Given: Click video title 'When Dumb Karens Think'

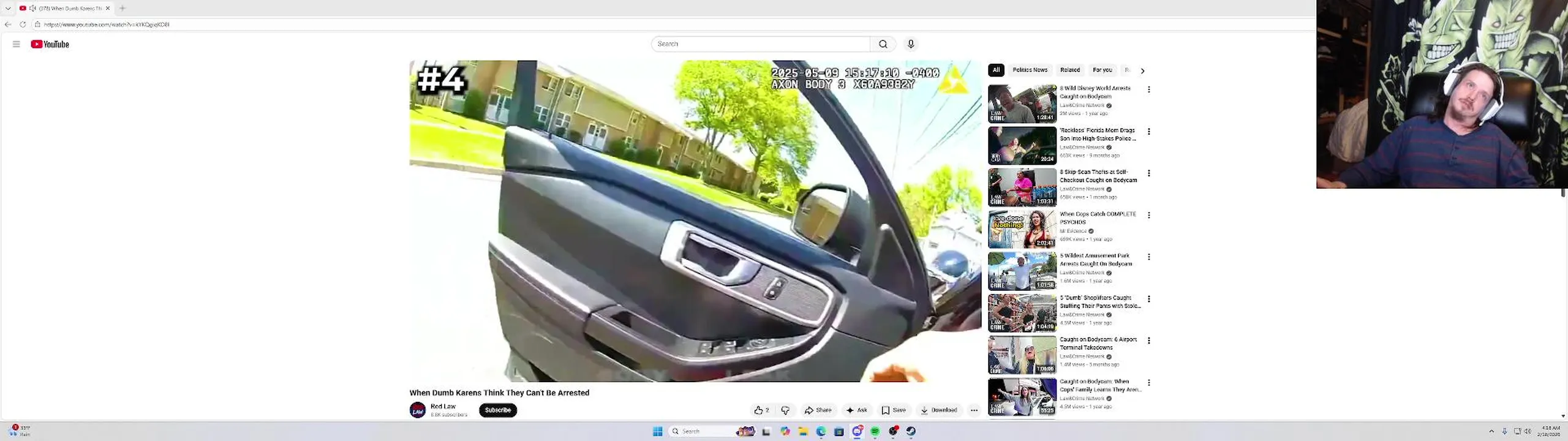Looking at the screenshot, I should pyautogui.click(x=499, y=393).
